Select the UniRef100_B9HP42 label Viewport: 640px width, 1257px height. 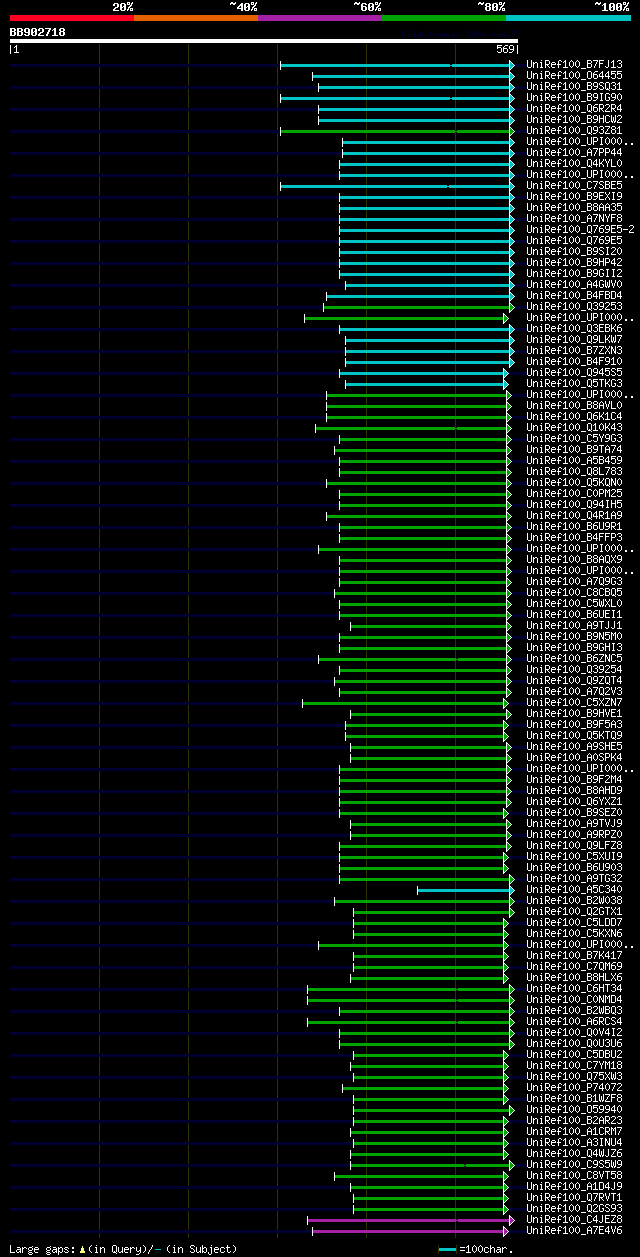(575, 262)
